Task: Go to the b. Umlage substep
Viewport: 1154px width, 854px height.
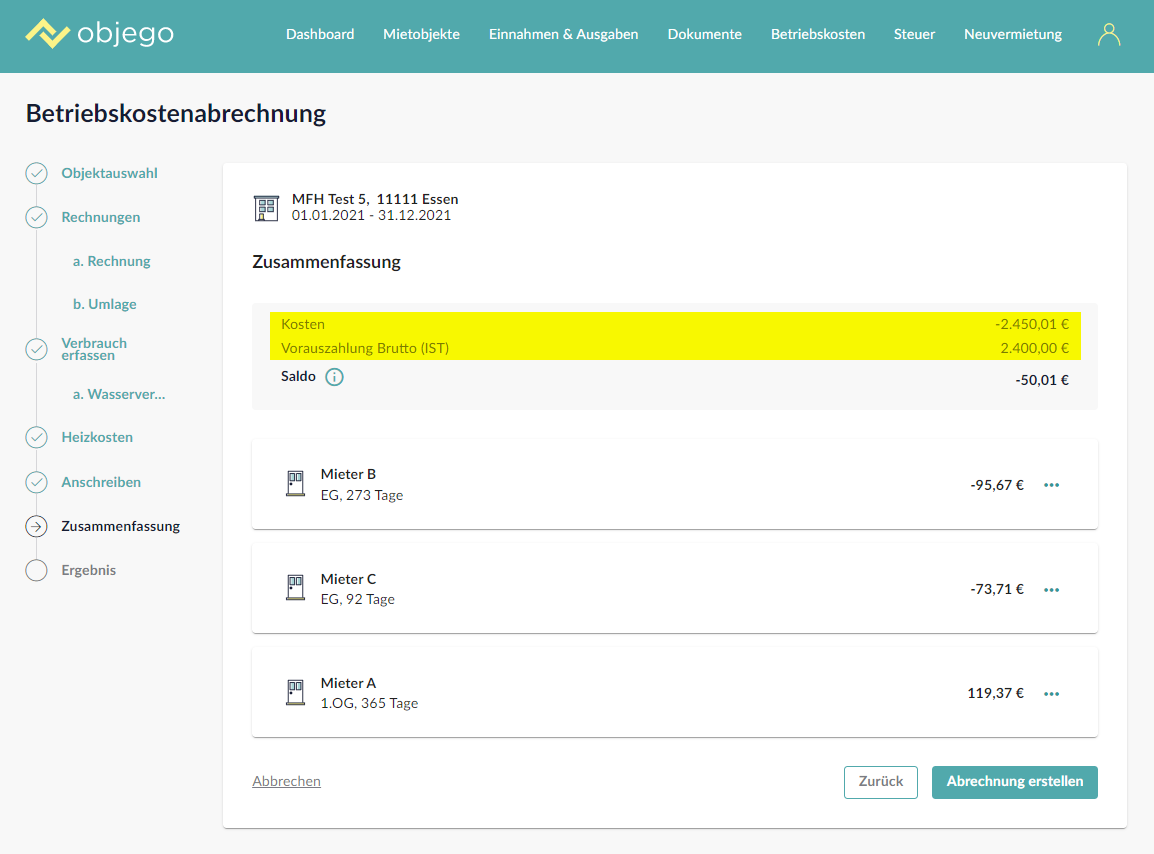Action: [105, 304]
